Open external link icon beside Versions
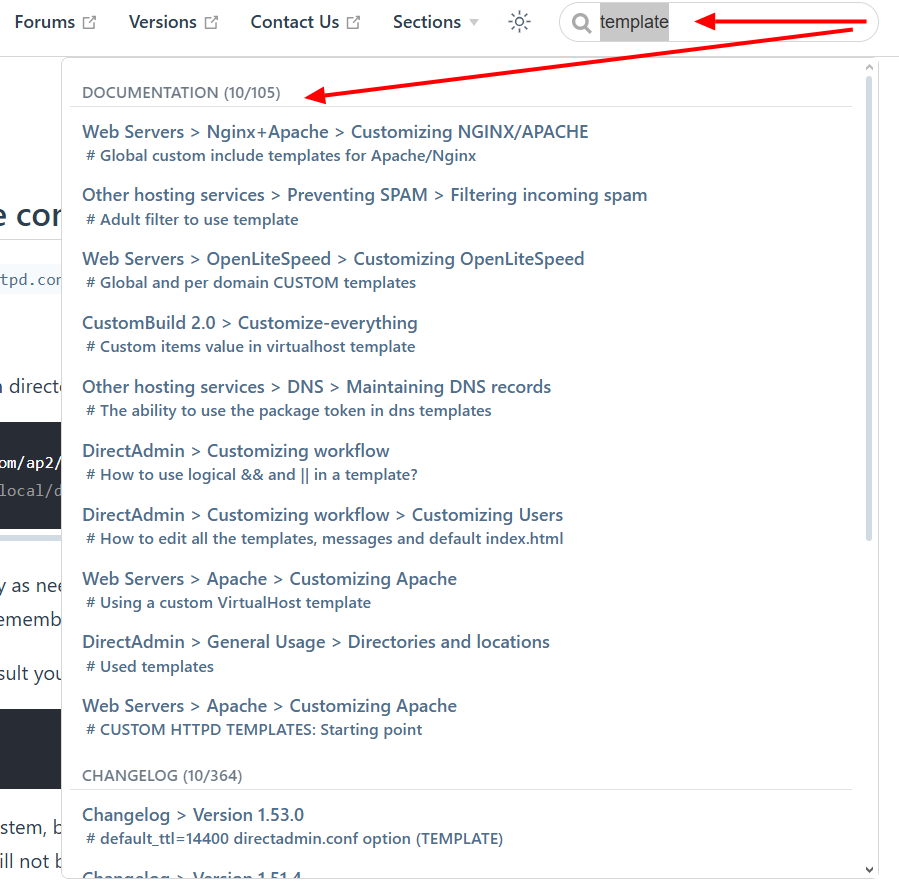The height and width of the screenshot is (894, 899). 212,22
